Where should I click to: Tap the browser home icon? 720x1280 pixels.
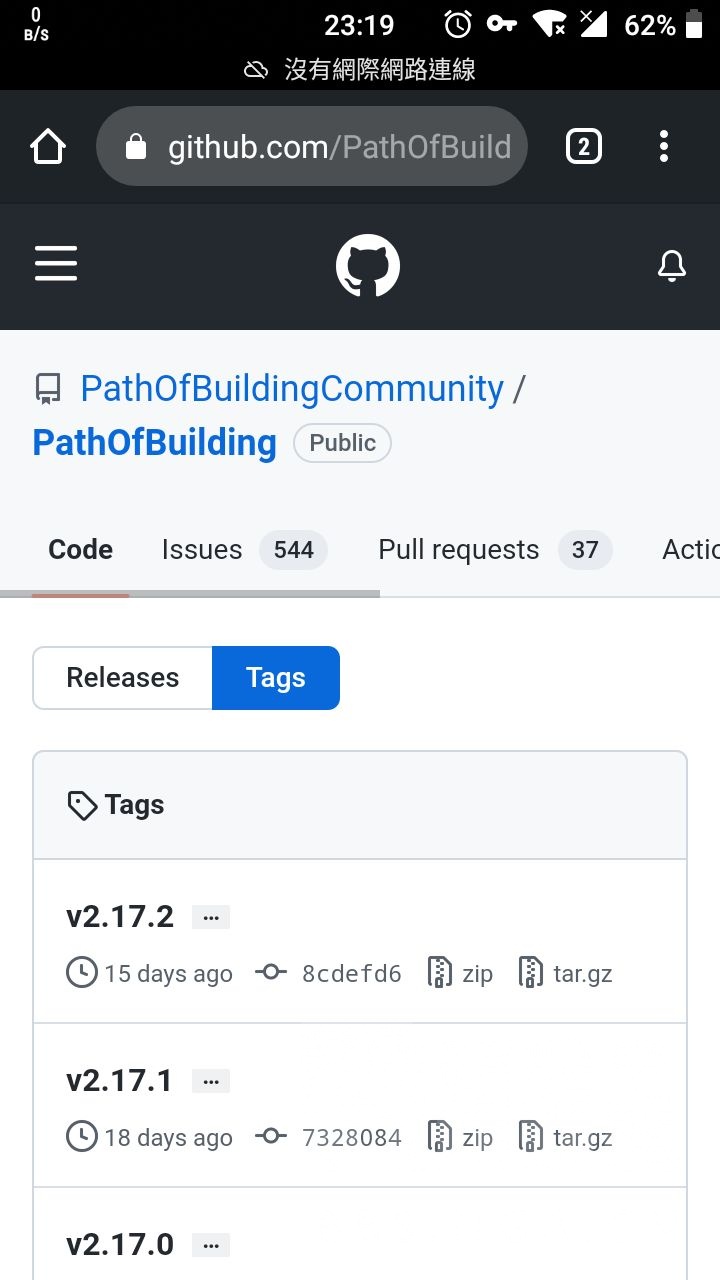click(48, 148)
